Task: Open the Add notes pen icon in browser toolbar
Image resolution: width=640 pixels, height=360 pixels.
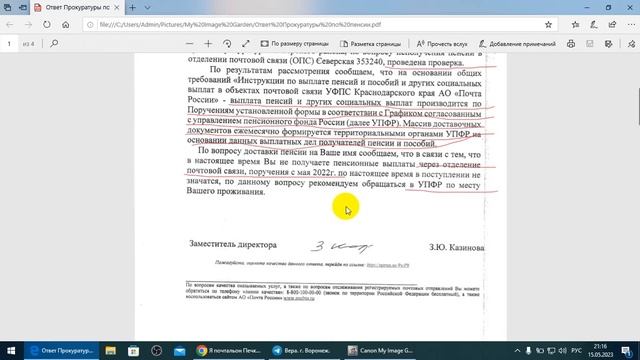Action: click(594, 24)
